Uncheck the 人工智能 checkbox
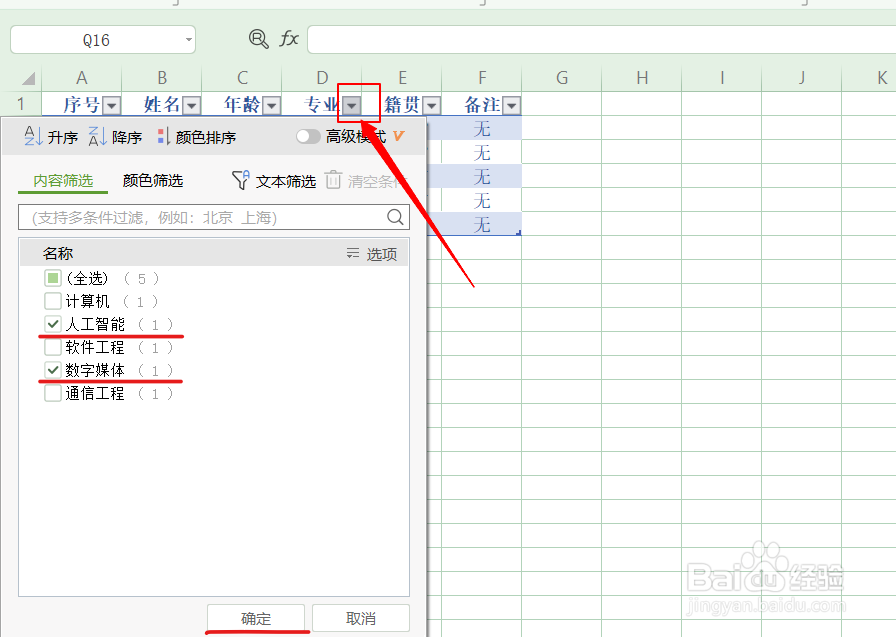Viewport: 896px width, 637px height. tap(53, 324)
